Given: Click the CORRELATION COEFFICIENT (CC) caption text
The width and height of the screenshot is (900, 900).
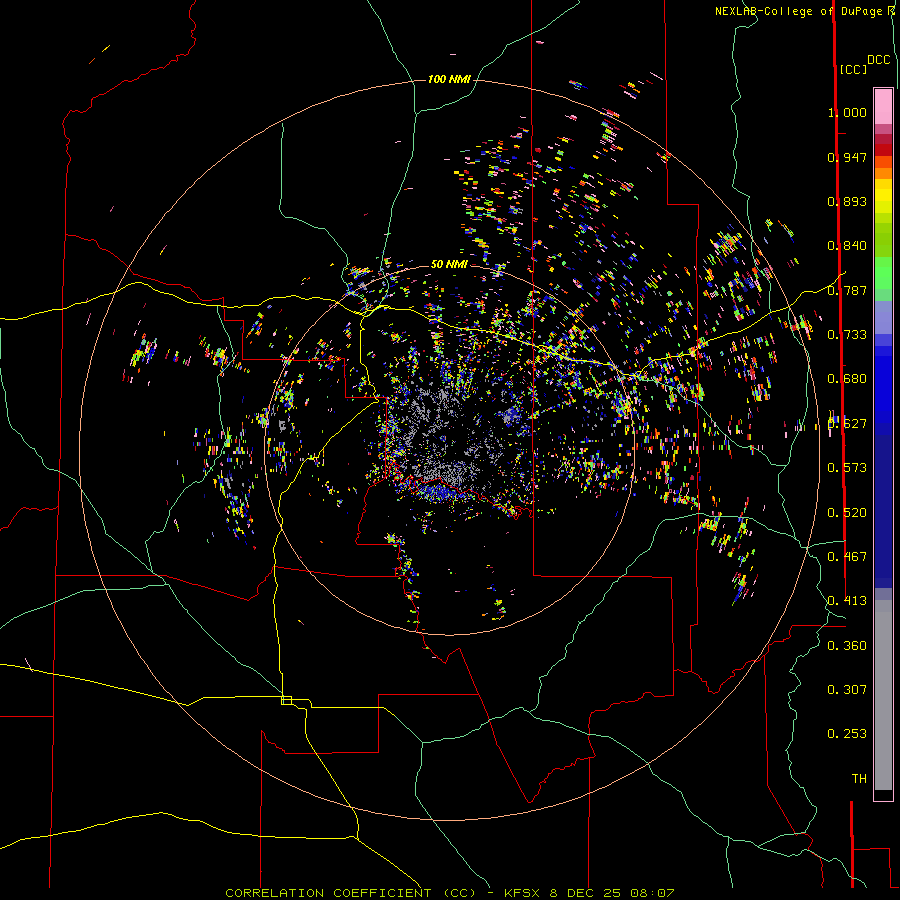Looking at the screenshot, I should point(351,893).
